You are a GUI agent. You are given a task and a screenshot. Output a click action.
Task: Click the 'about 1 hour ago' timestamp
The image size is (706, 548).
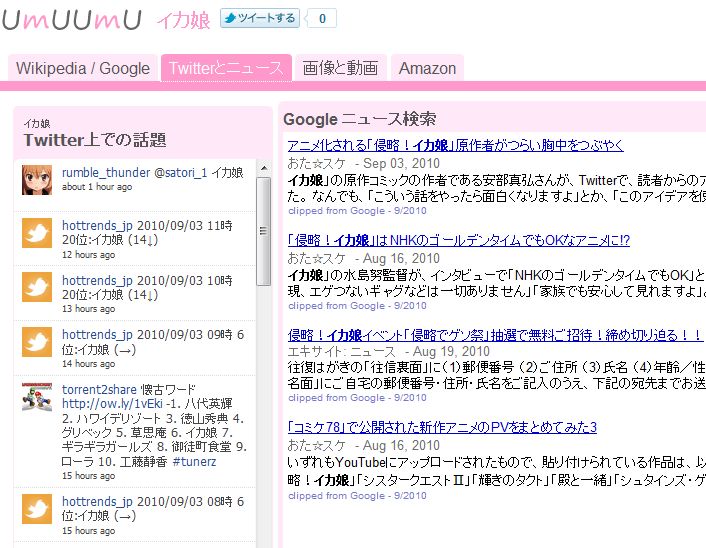97,187
